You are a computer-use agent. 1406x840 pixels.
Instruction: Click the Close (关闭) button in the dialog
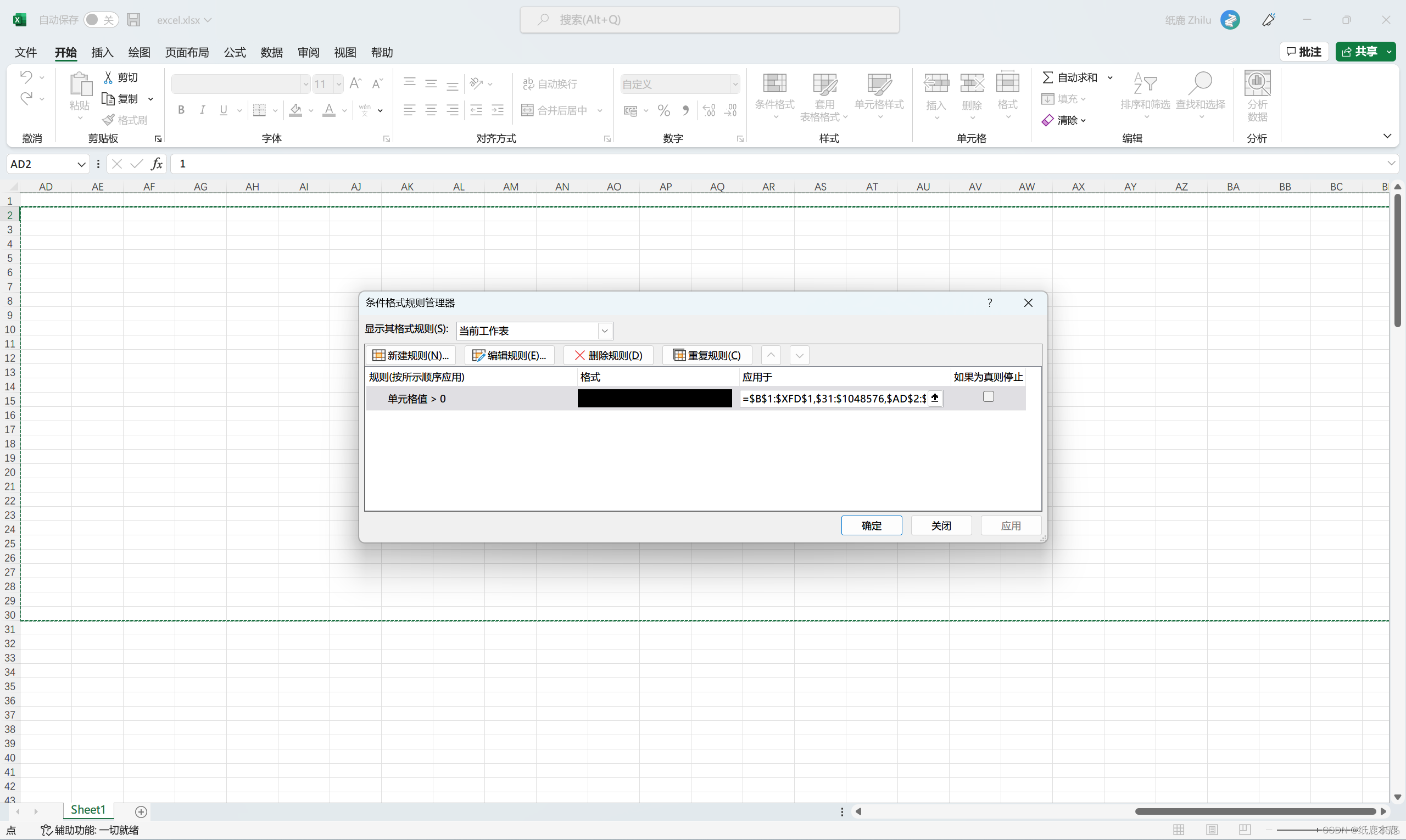[941, 525]
